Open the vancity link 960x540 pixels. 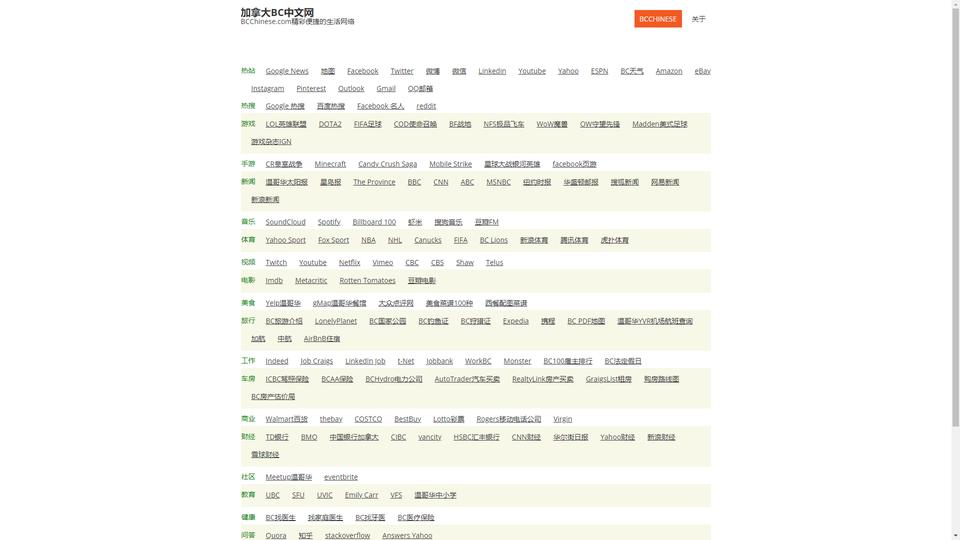[x=430, y=437]
